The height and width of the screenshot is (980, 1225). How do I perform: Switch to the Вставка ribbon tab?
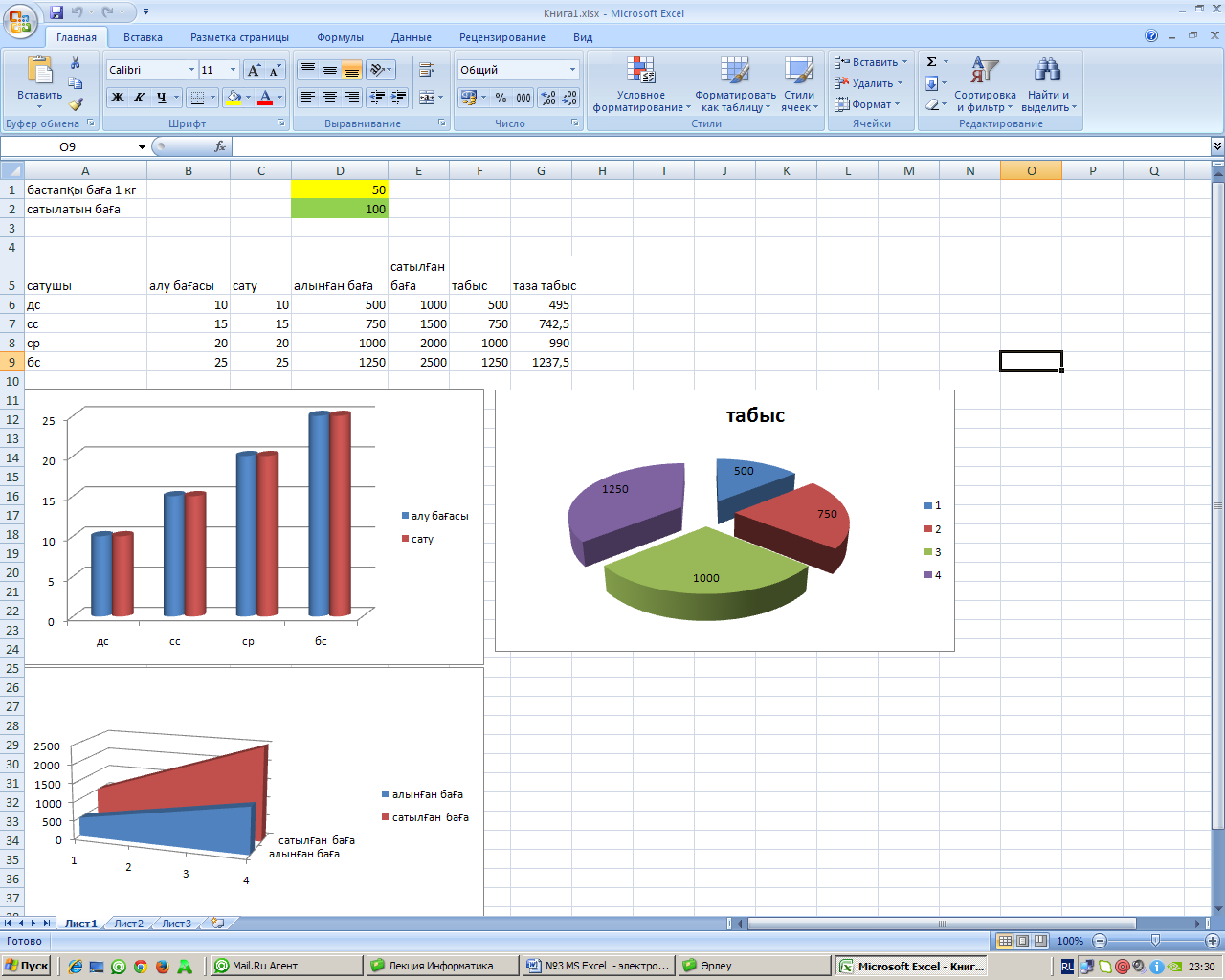click(143, 37)
